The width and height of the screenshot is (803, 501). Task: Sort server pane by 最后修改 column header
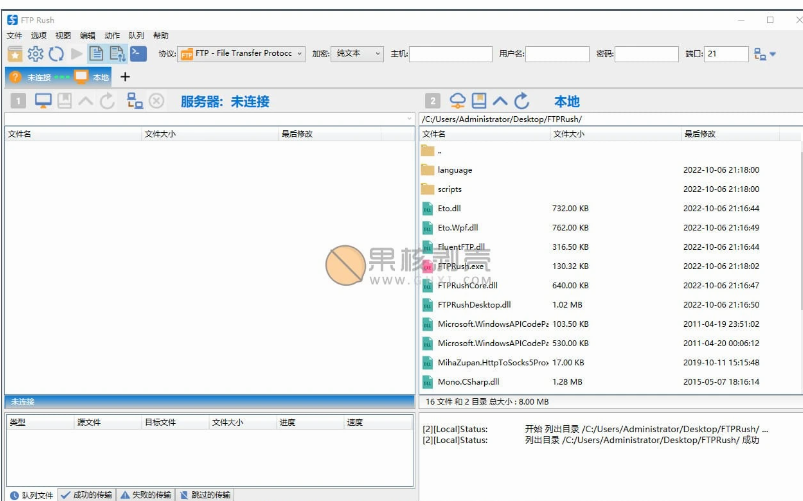click(330, 134)
